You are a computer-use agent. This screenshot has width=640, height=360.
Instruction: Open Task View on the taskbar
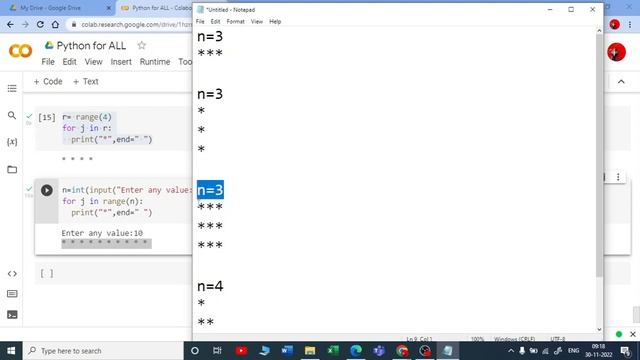click(x=217, y=351)
